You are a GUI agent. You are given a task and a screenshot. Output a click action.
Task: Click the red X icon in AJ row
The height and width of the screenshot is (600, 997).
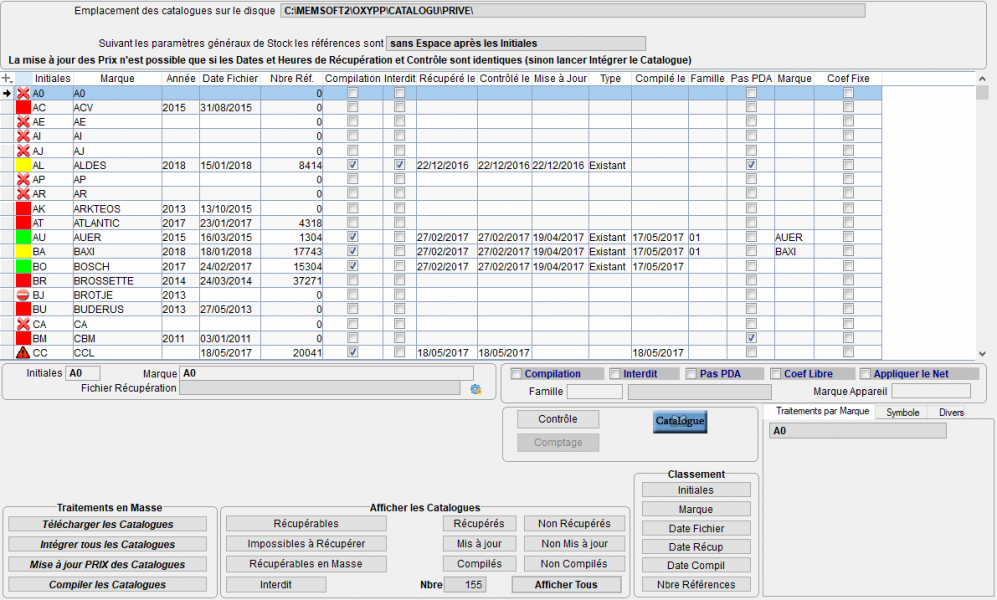[24, 151]
